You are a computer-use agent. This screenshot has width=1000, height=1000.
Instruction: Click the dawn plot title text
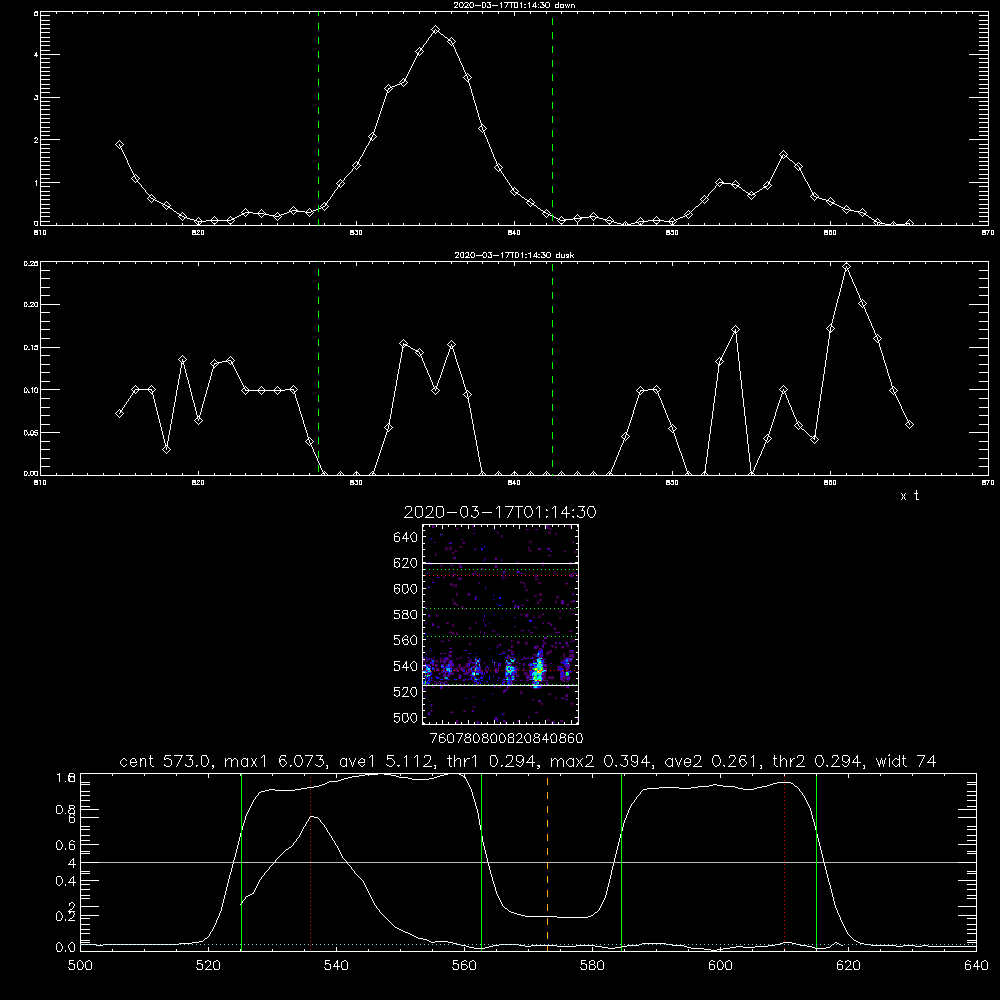click(x=514, y=5)
